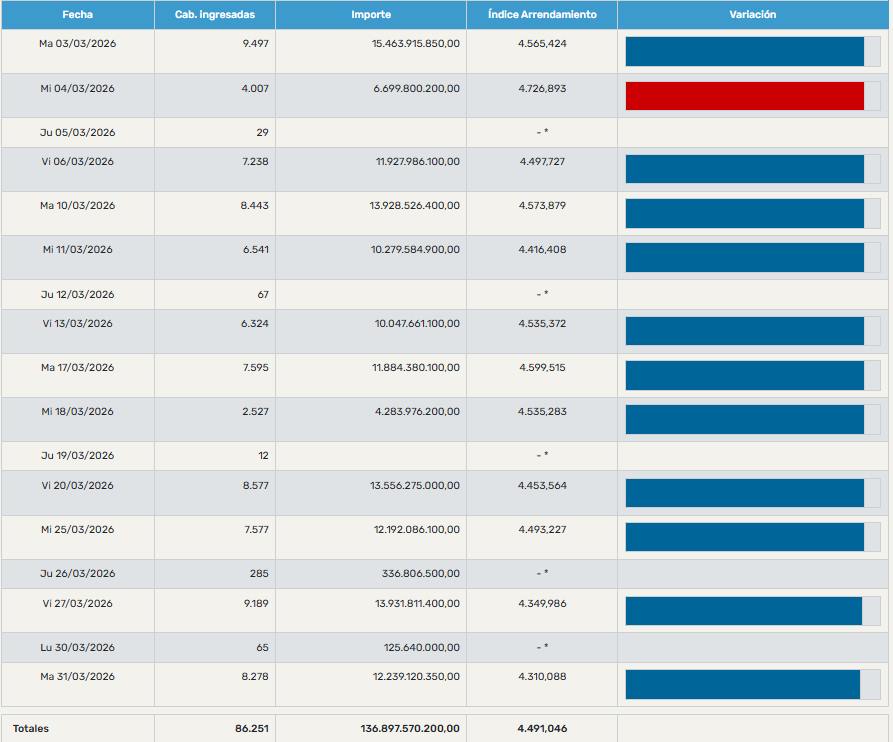Select the total importe 136.897.570.200,00
The width and height of the screenshot is (893, 742).
pos(410,729)
